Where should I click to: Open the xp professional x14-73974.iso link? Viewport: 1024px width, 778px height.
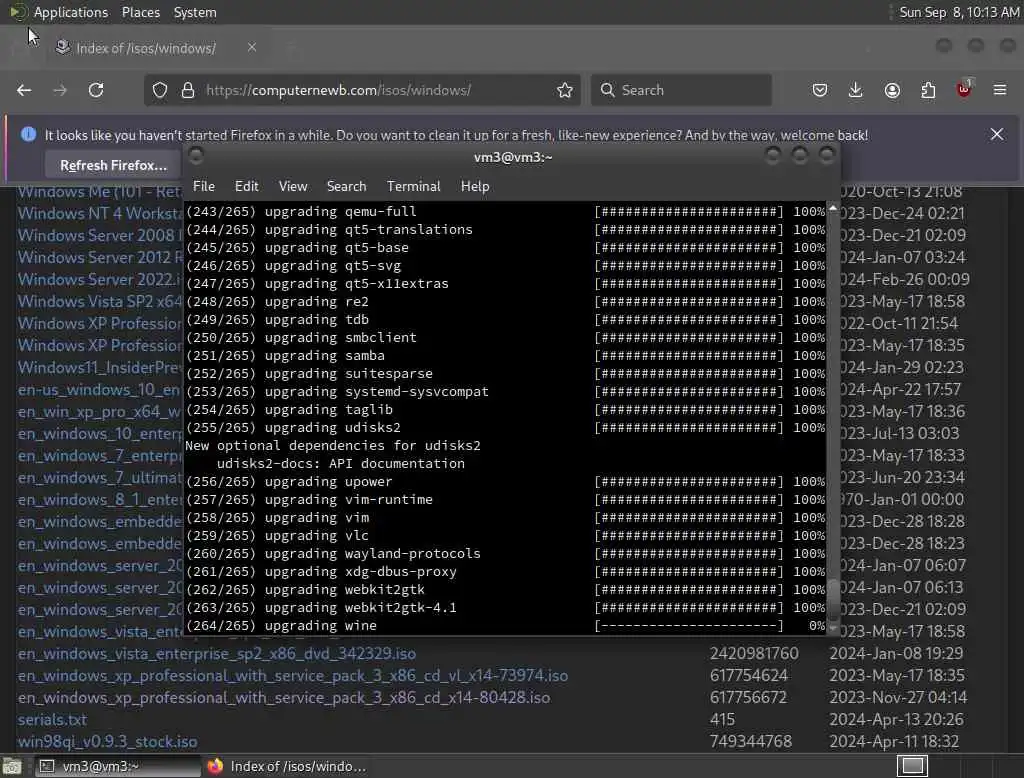tap(293, 675)
